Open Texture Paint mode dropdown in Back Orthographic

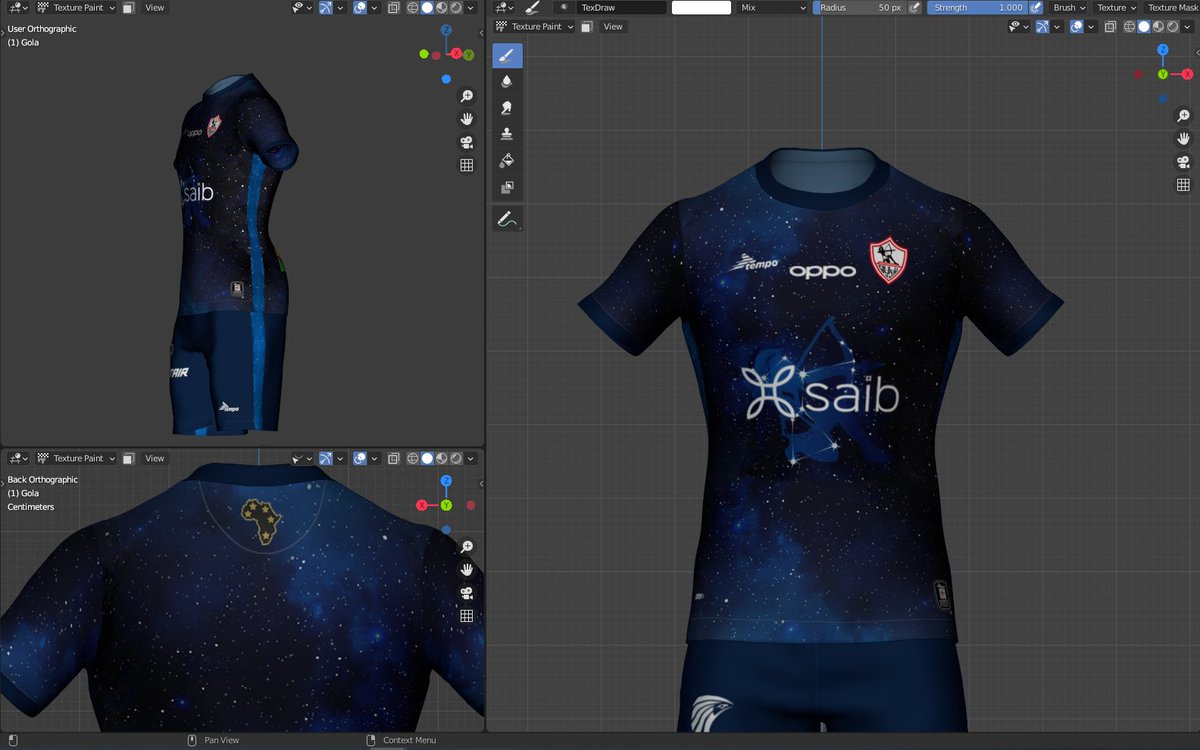coord(76,458)
